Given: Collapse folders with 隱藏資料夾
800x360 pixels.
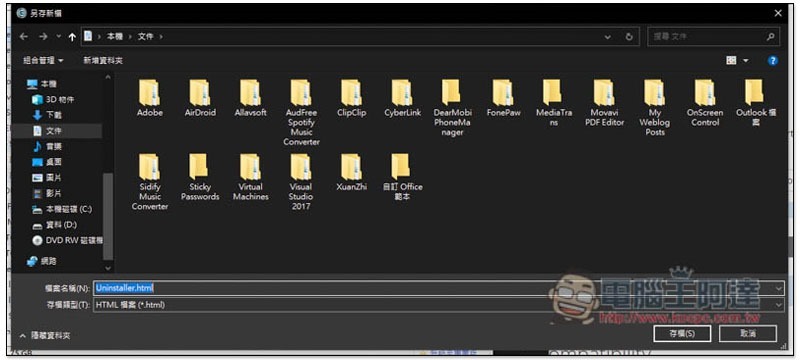Looking at the screenshot, I should pyautogui.click(x=45, y=336).
